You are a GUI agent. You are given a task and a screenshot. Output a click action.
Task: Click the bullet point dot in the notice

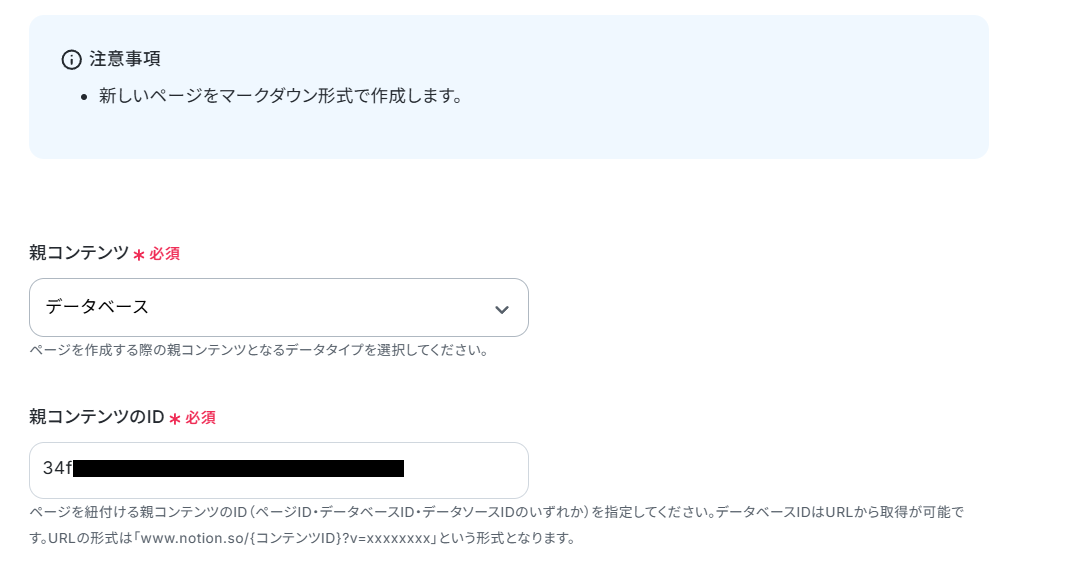tap(84, 97)
